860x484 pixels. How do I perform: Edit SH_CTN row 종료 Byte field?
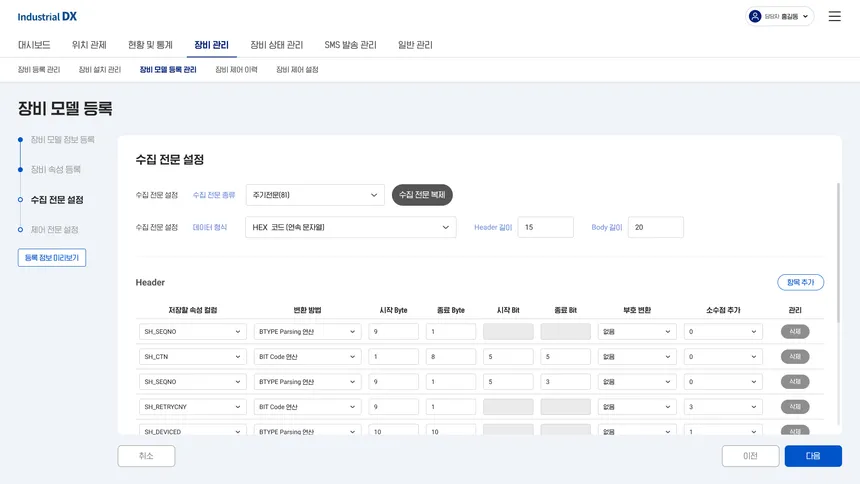(x=451, y=357)
